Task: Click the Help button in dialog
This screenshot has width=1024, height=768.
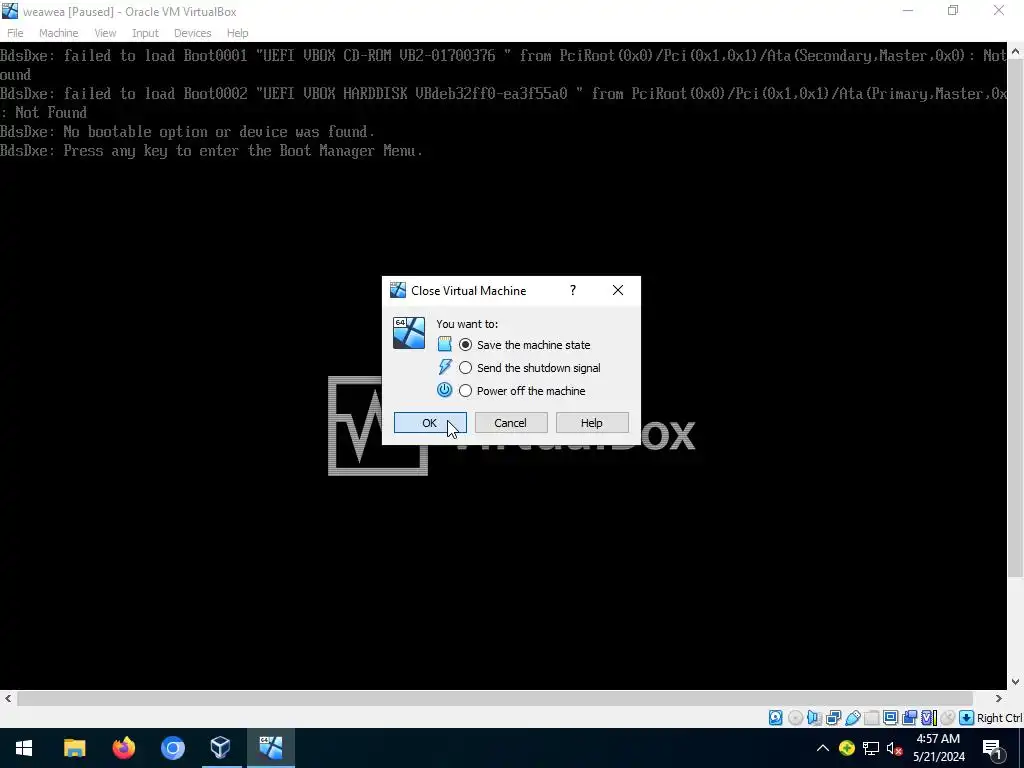Action: [592, 423]
